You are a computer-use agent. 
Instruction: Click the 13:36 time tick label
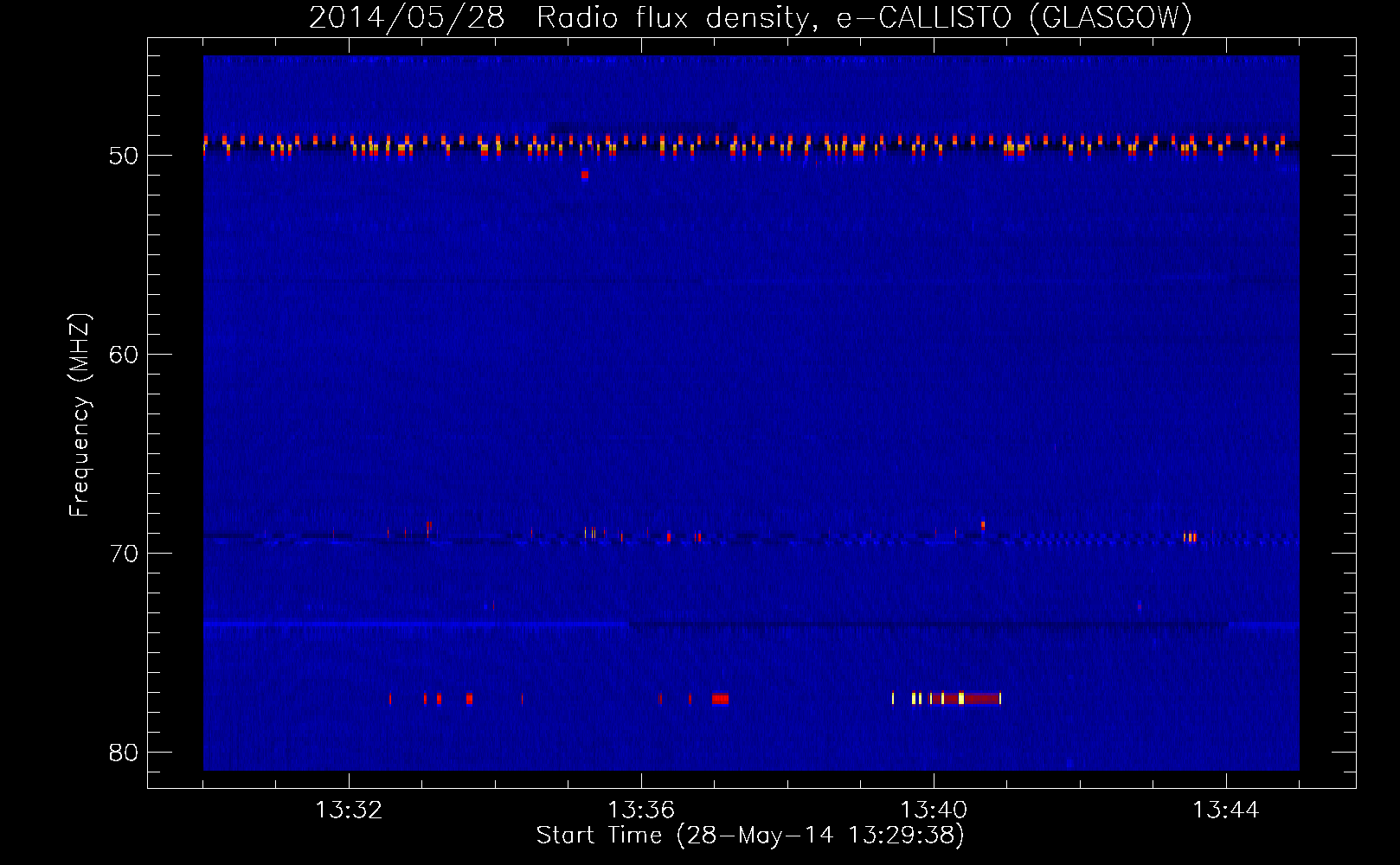click(641, 810)
